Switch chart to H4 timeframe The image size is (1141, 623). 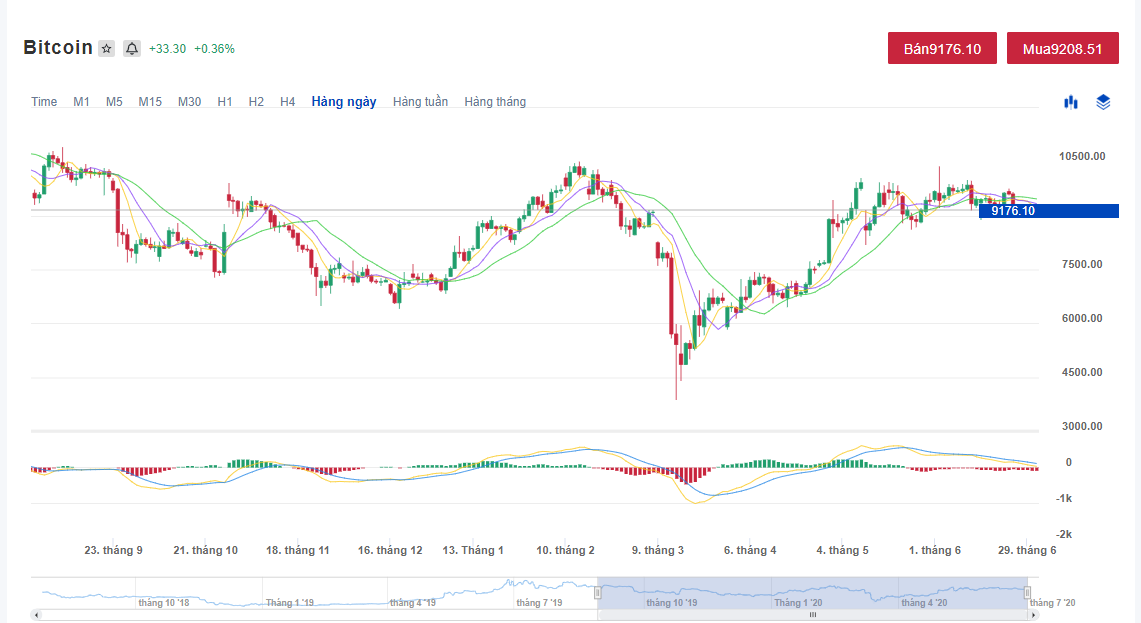pos(288,102)
